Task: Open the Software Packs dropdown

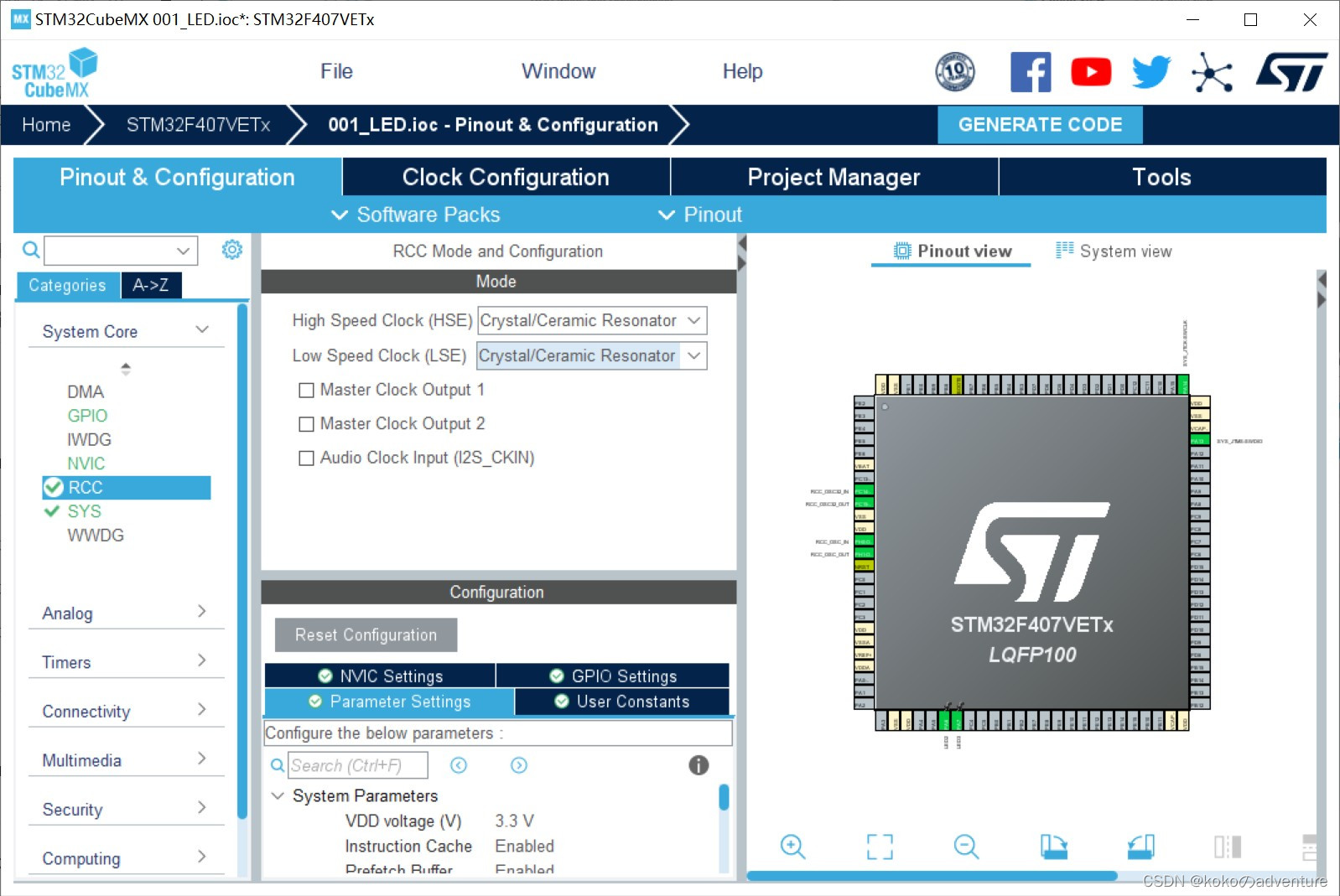Action: point(416,215)
